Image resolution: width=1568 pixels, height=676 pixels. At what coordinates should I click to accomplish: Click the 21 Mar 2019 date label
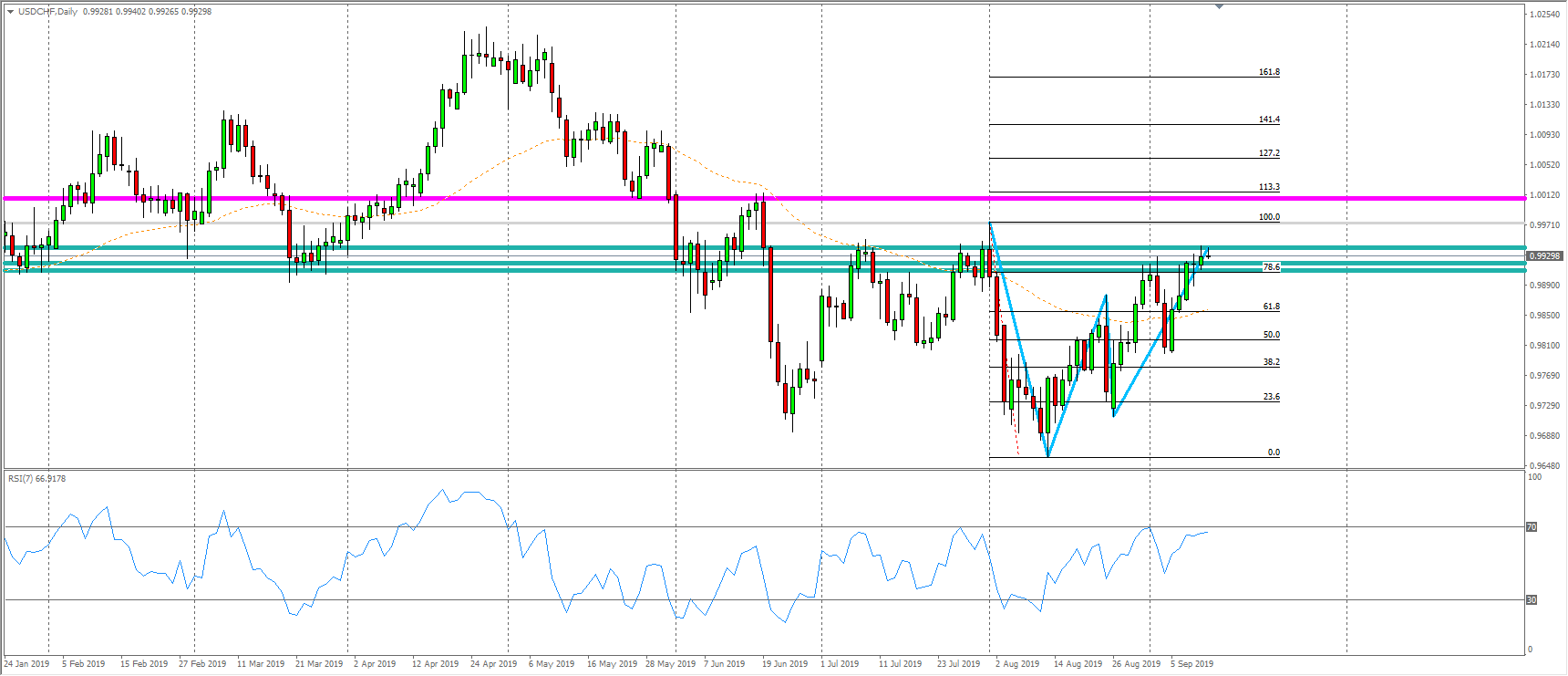click(x=319, y=664)
